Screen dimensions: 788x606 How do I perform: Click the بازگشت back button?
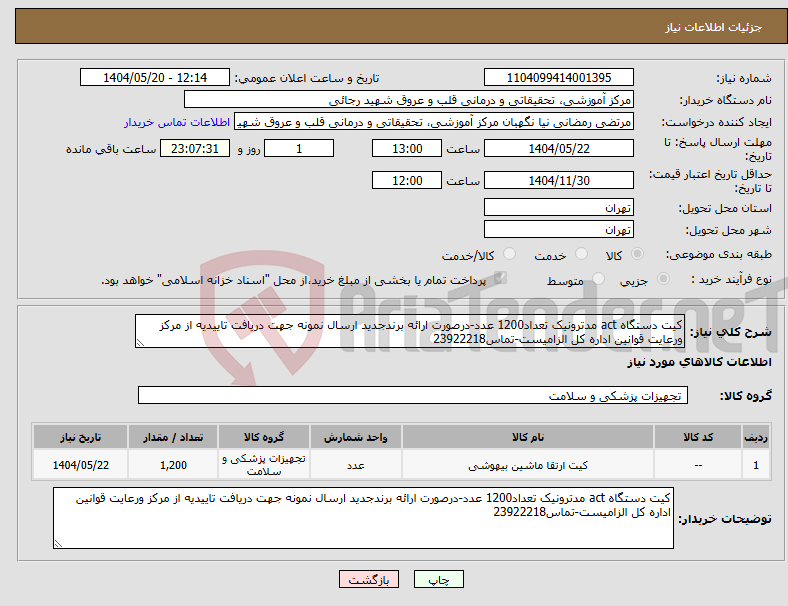pyautogui.click(x=369, y=579)
